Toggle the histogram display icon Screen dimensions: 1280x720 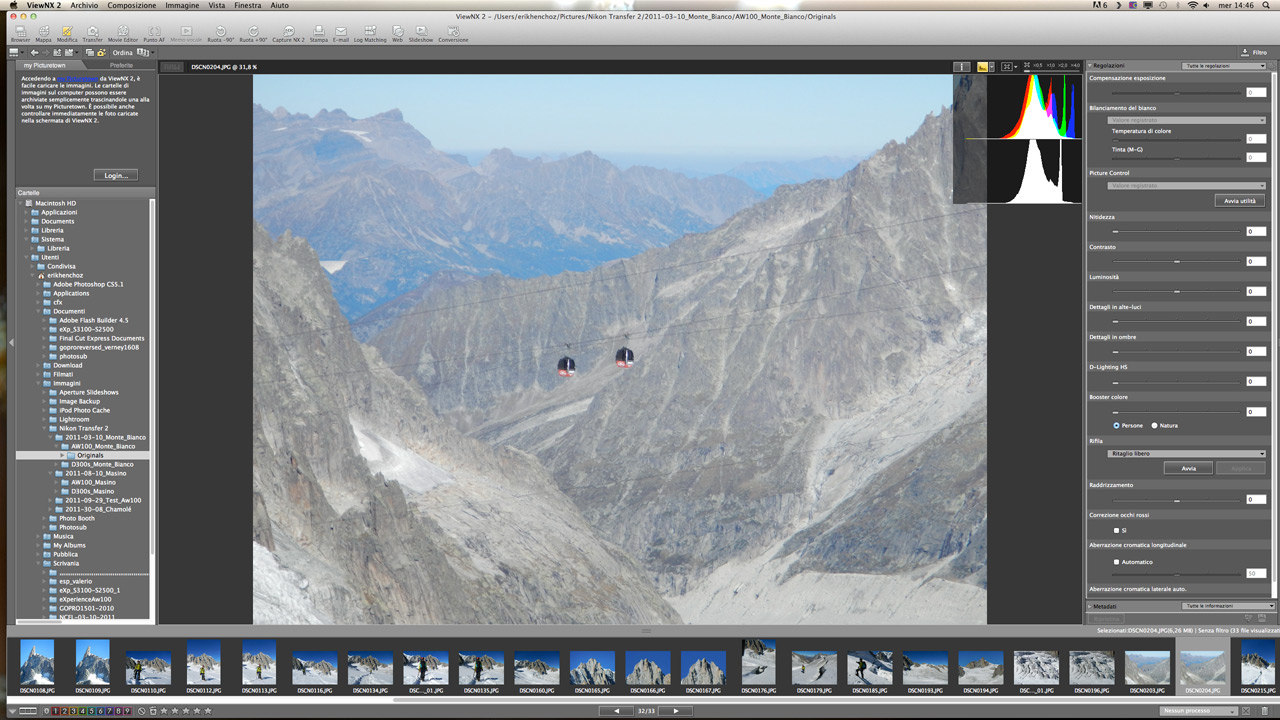click(983, 67)
